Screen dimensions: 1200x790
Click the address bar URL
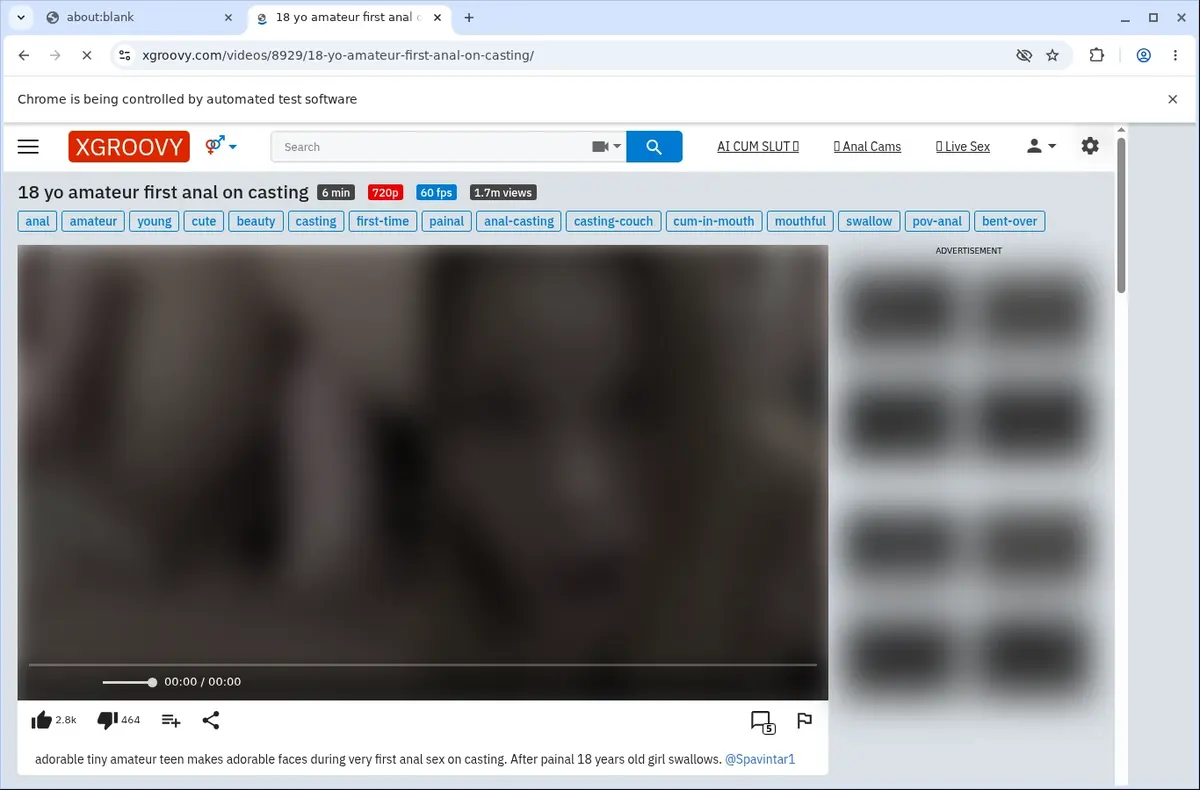[338, 55]
